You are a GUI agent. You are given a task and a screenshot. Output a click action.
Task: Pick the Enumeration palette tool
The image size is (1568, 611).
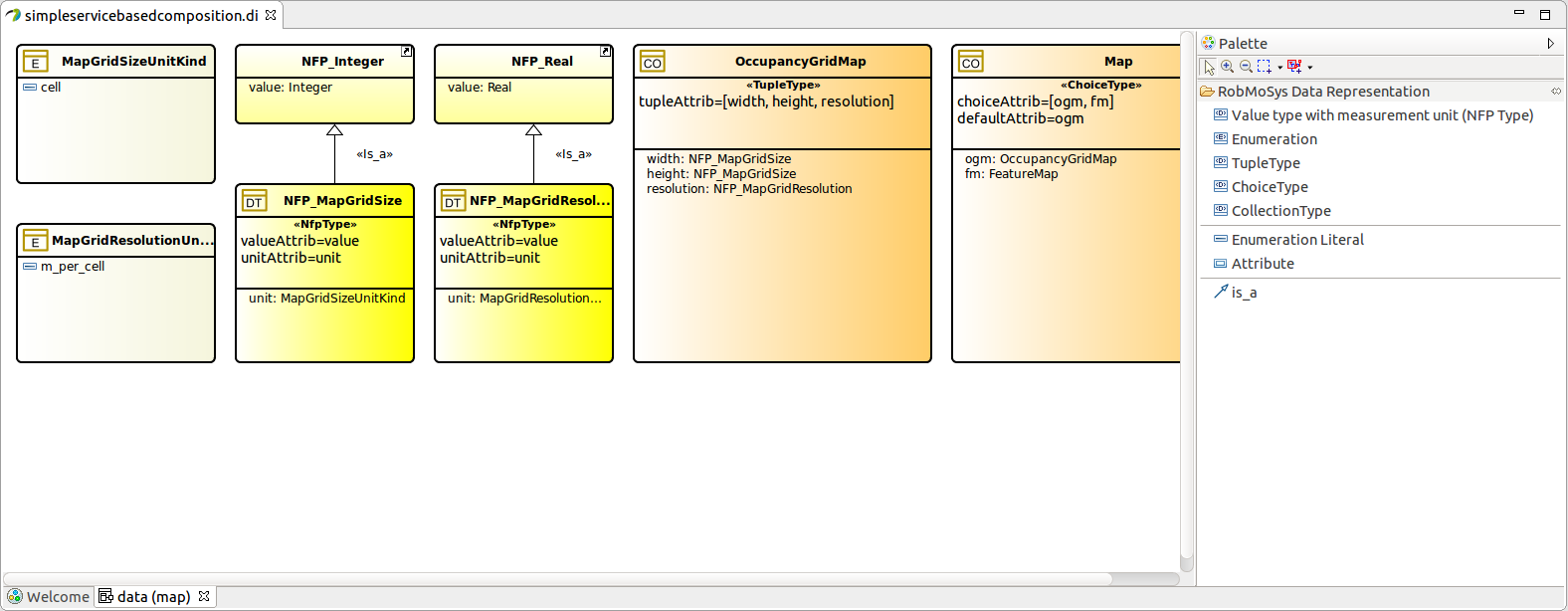[1274, 139]
